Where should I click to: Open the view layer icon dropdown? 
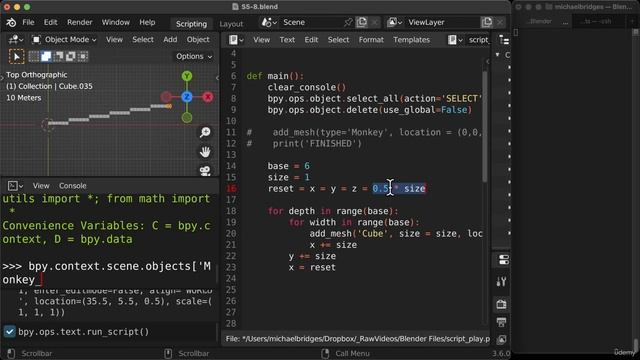tap(394, 22)
